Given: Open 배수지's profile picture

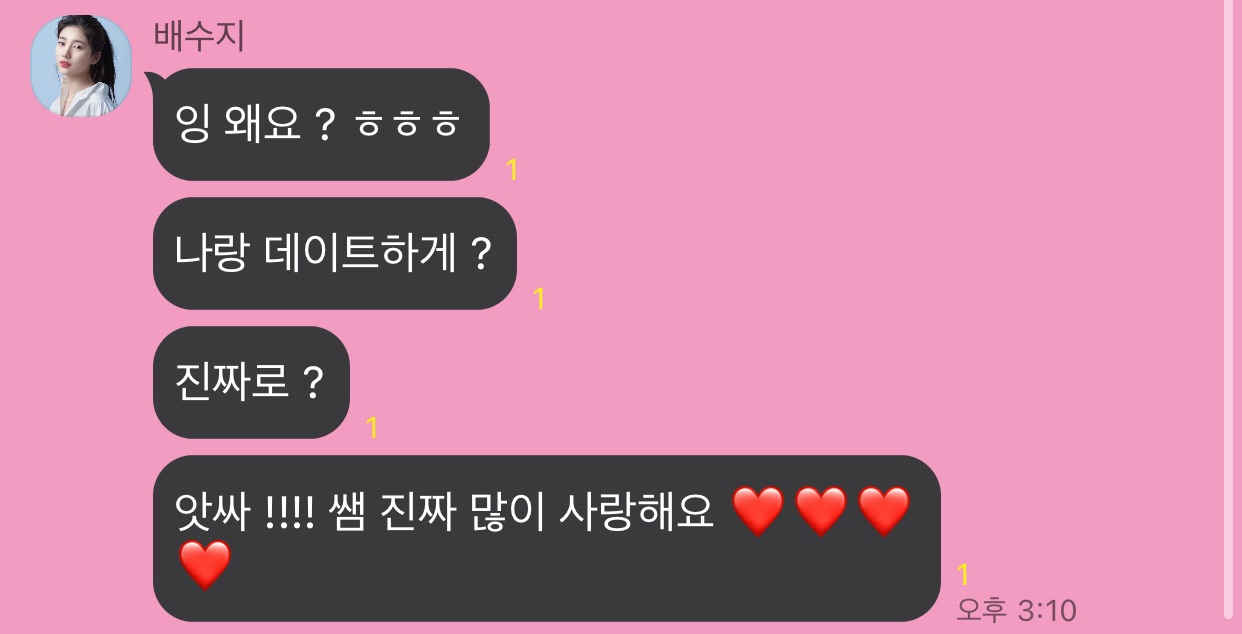Looking at the screenshot, I should point(81,66).
